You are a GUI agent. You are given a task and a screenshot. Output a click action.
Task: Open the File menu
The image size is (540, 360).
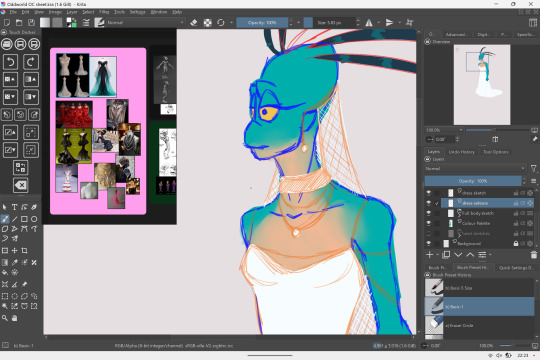coord(13,12)
